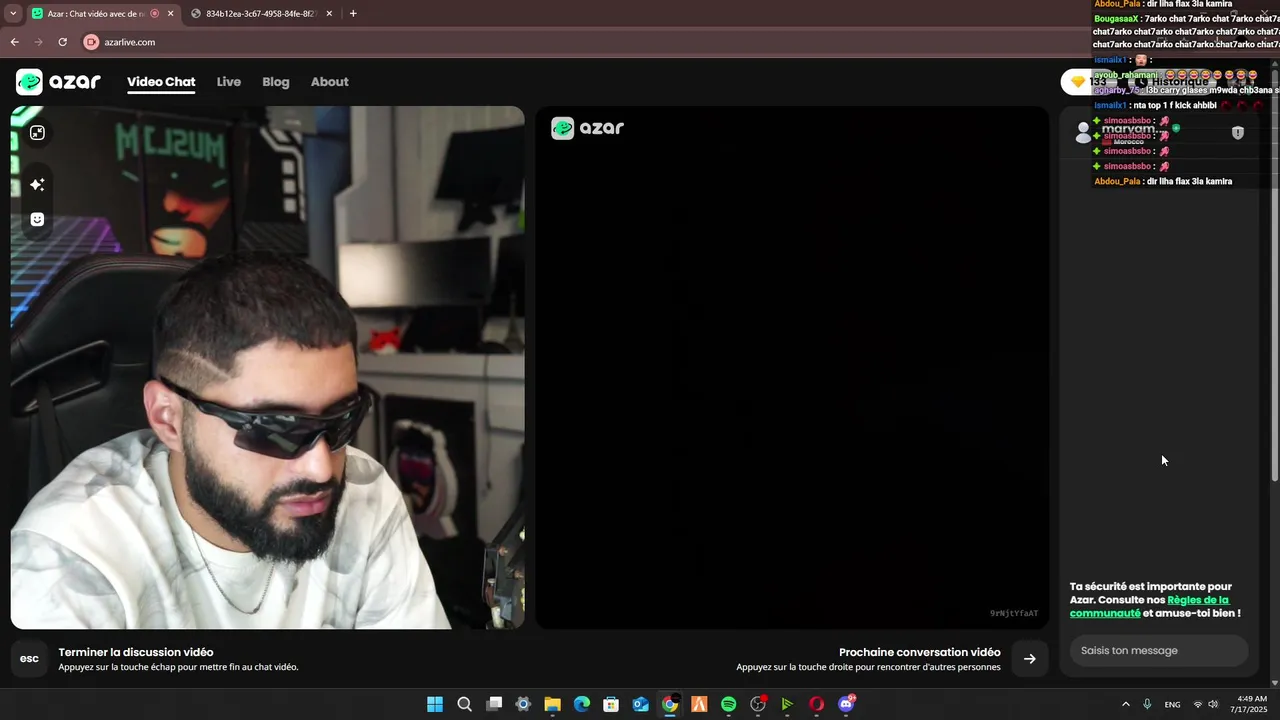Open File Explorer from the taskbar
The height and width of the screenshot is (720, 1280).
coord(552,704)
